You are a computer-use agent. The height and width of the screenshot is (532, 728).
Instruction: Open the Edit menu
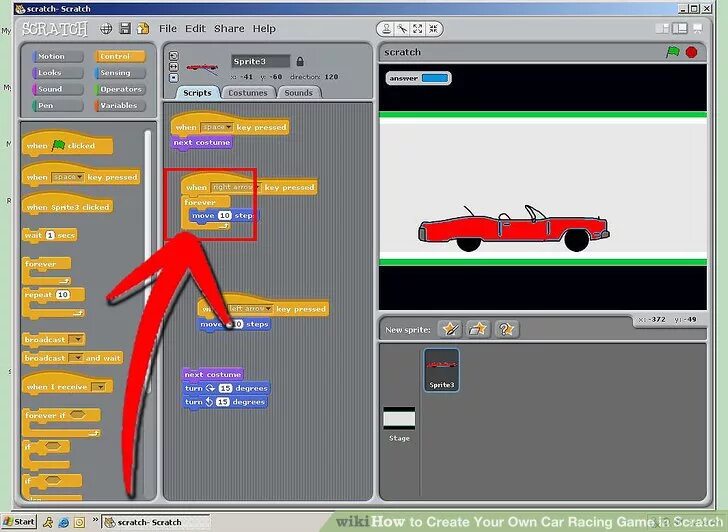pos(195,29)
